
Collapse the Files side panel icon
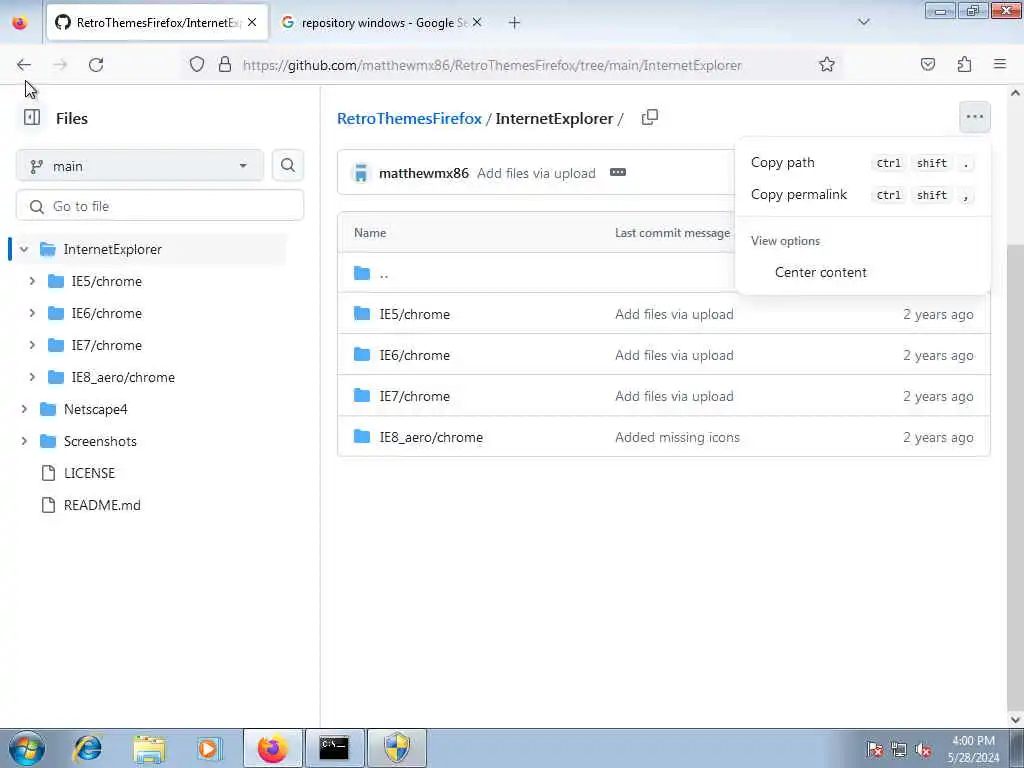coord(32,118)
